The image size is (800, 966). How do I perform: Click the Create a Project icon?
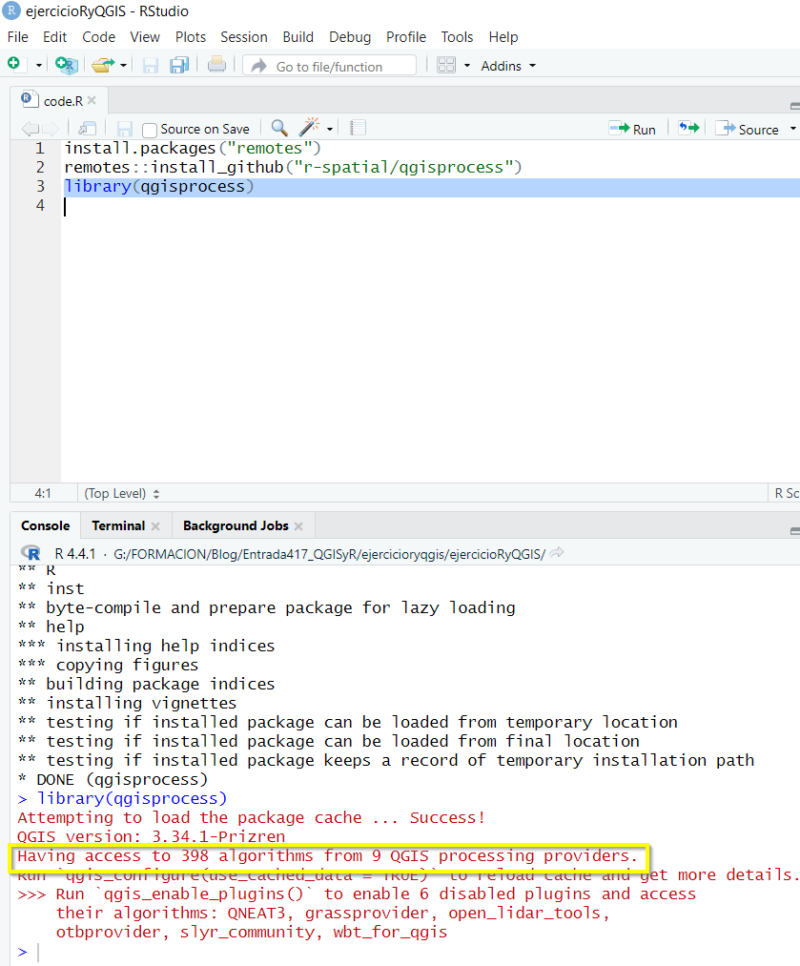66,65
